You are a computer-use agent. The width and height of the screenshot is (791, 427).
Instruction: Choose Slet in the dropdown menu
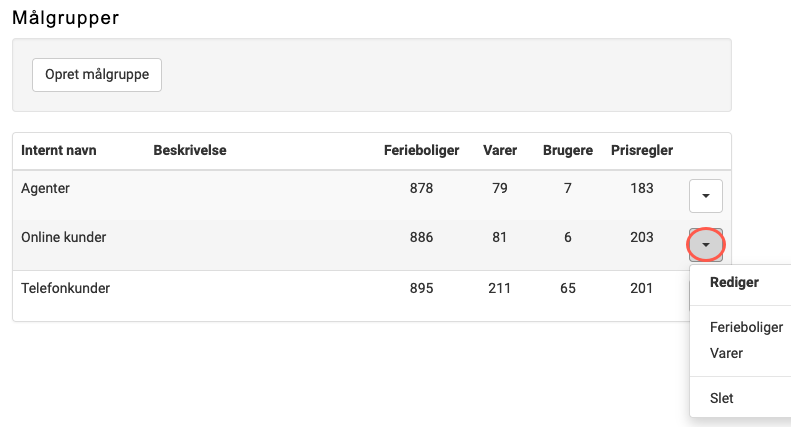721,398
